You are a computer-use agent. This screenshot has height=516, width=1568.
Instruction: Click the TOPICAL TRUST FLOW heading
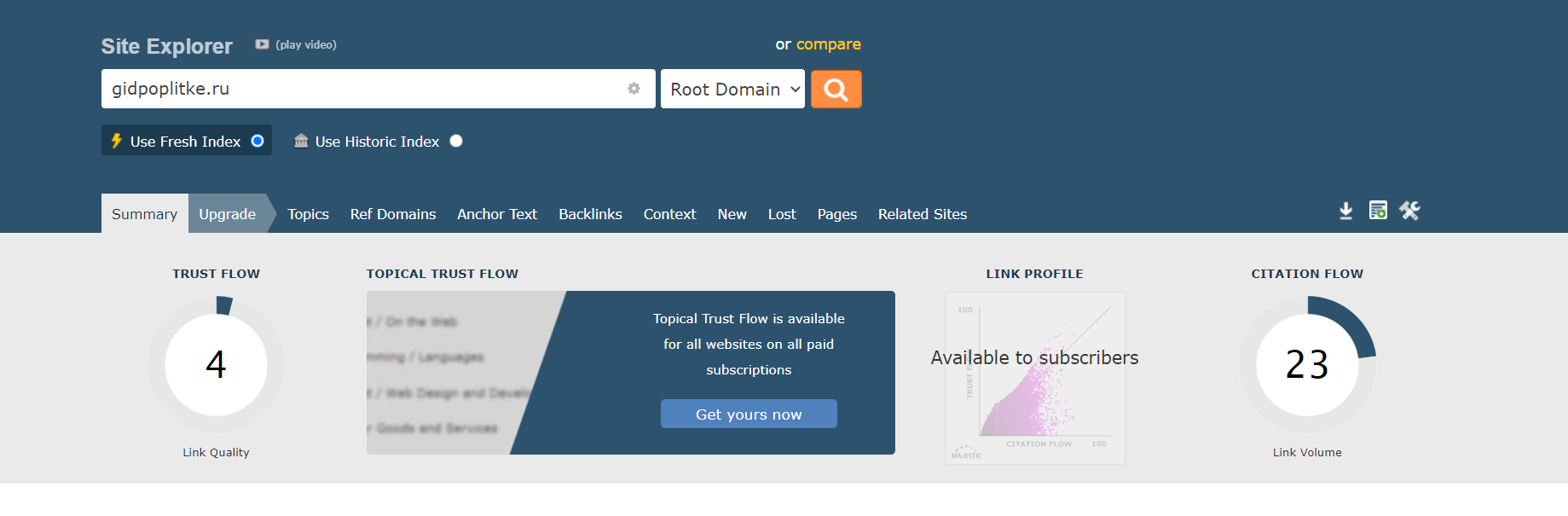[x=443, y=274]
